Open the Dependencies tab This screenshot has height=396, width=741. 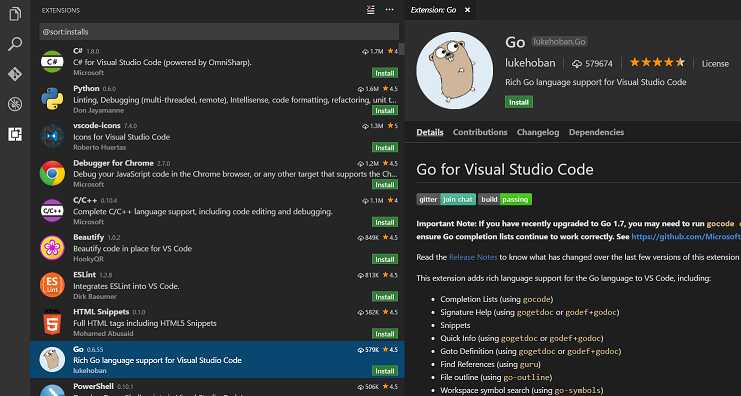pyautogui.click(x=596, y=132)
